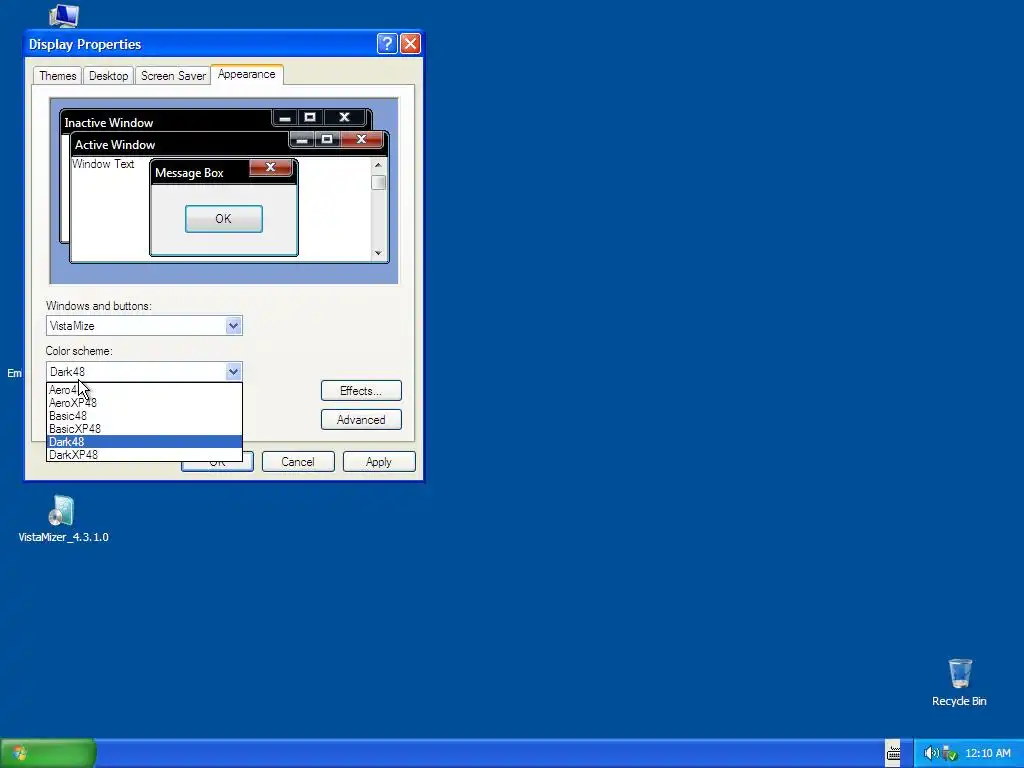The height and width of the screenshot is (768, 1024).
Task: Switch to the Desktop tab
Action: click(x=108, y=76)
